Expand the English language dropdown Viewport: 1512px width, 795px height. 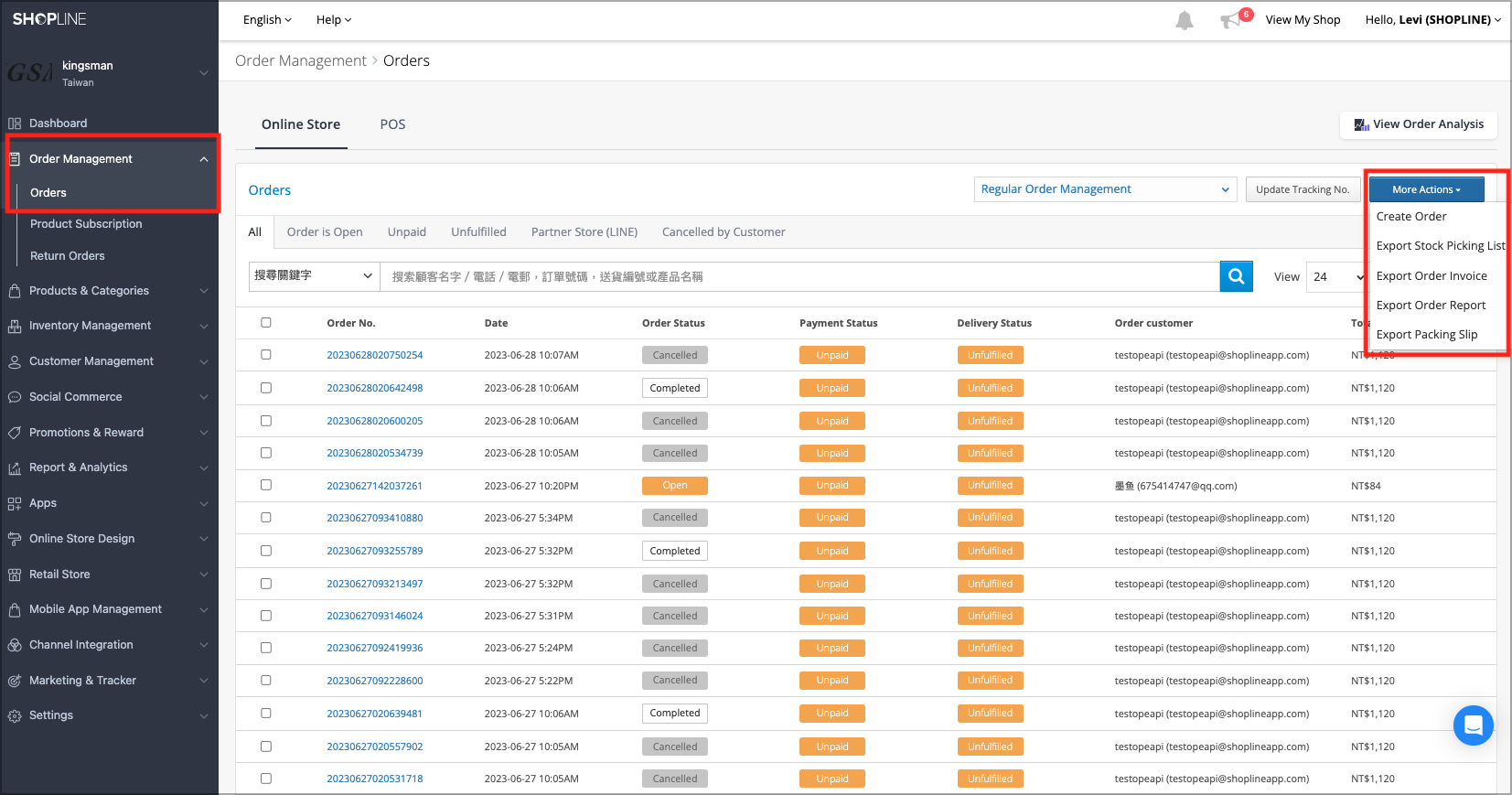coord(267,20)
